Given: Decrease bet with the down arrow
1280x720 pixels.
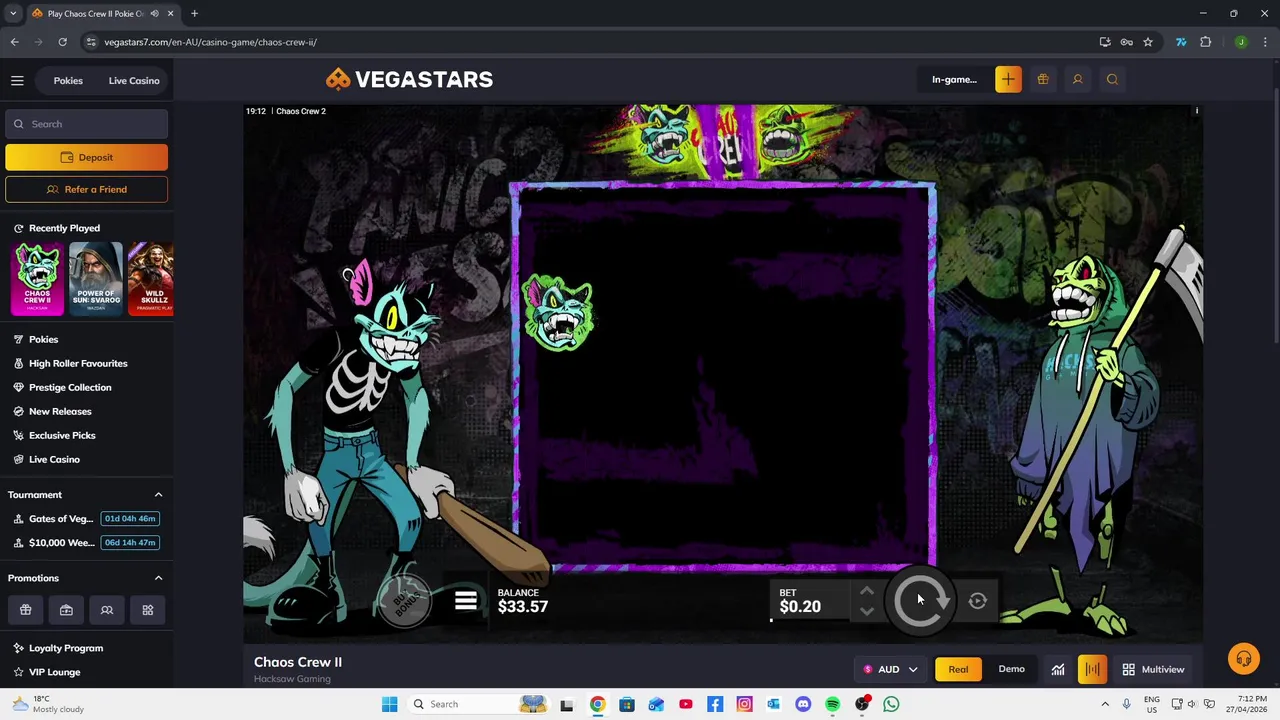Looking at the screenshot, I should pyautogui.click(x=867, y=611).
